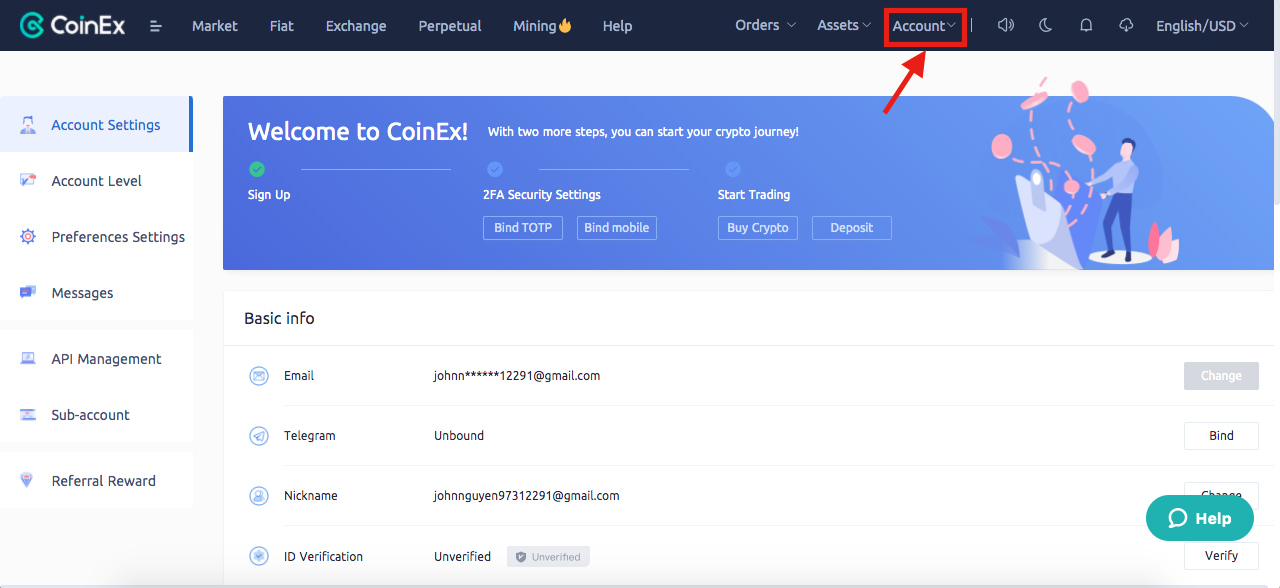Open the hamburger menu next to logo
Image resolution: width=1280 pixels, height=588 pixels.
tap(156, 26)
